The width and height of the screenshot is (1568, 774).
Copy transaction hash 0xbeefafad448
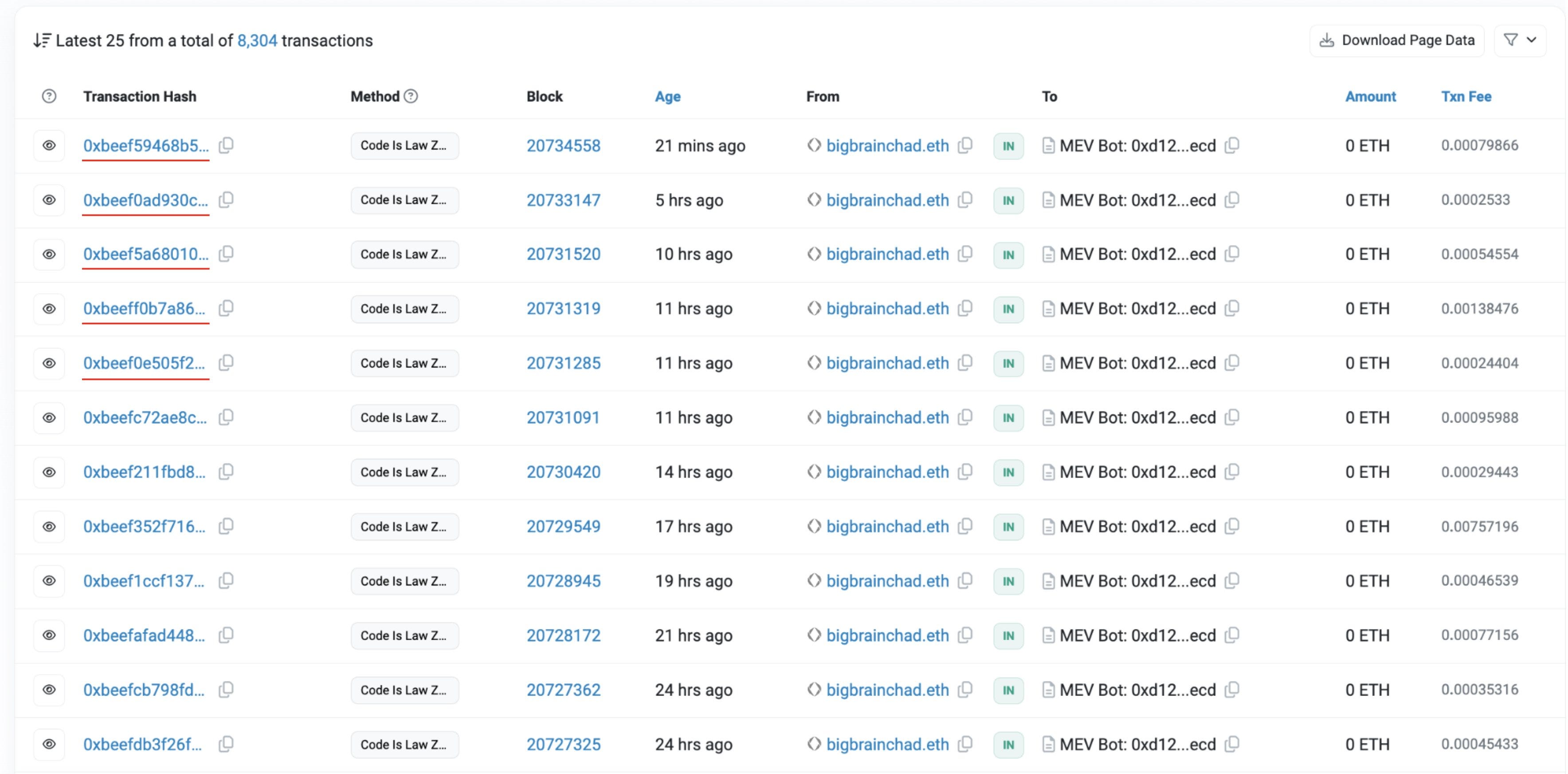[226, 635]
